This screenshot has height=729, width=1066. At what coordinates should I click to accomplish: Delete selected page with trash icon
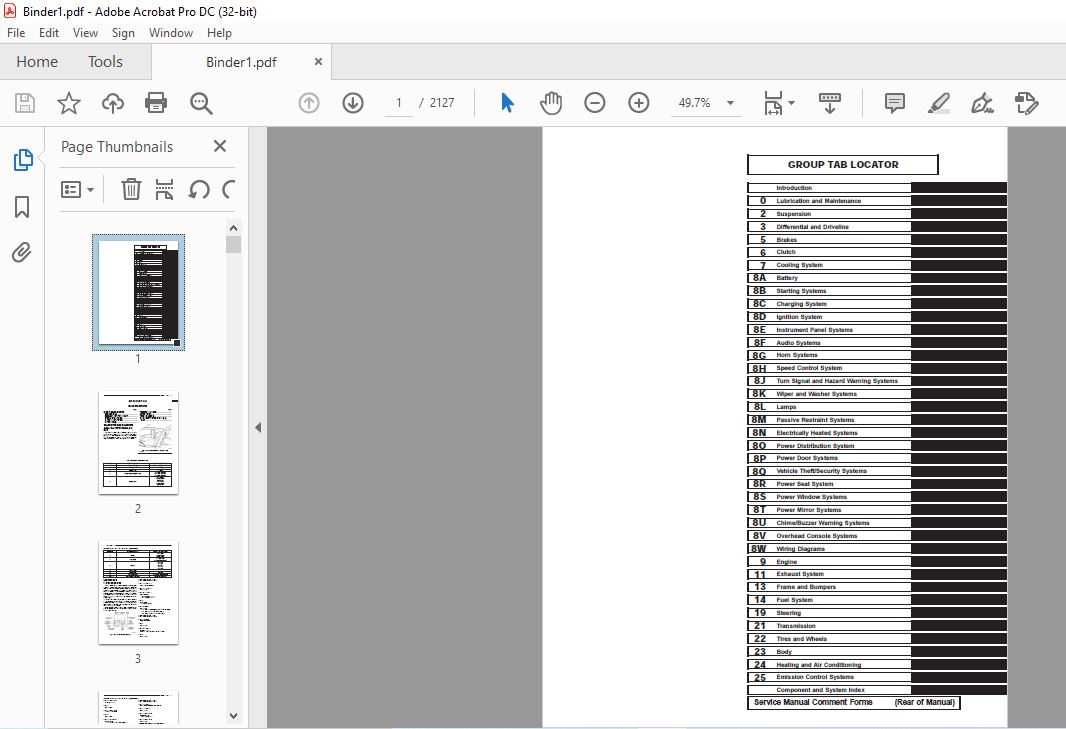coord(131,189)
